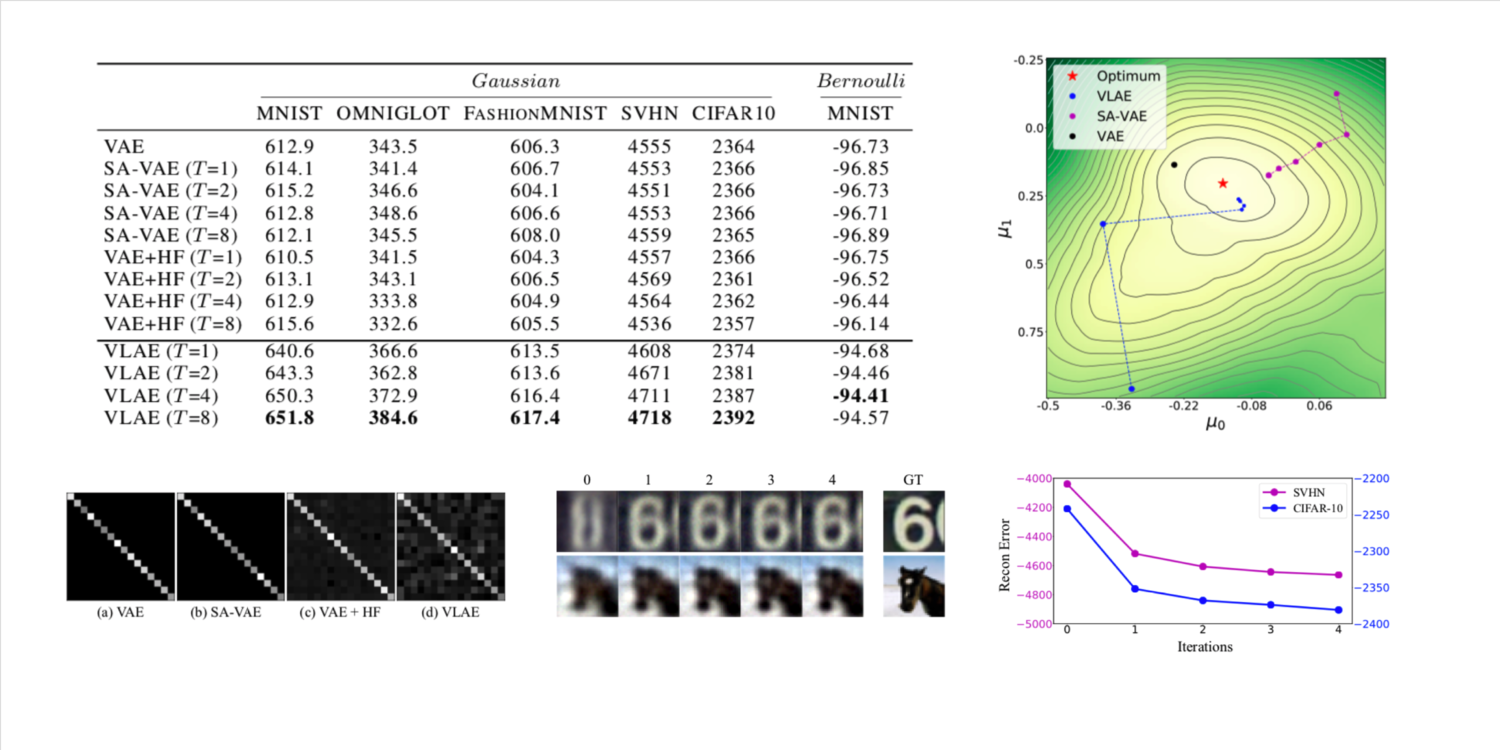The image size is (1500, 750).
Task: Click the bold value -94.41
Action: pos(861,395)
